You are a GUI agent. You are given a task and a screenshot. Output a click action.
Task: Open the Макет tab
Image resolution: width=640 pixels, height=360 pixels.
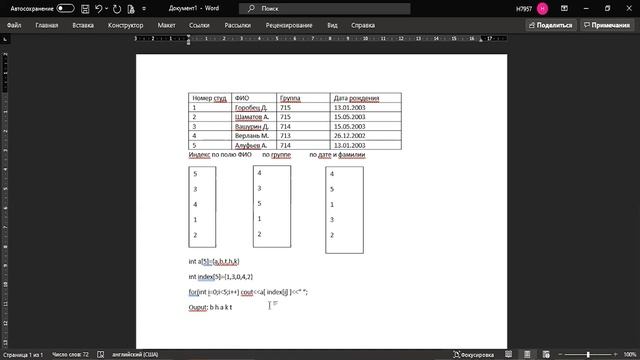click(x=166, y=25)
